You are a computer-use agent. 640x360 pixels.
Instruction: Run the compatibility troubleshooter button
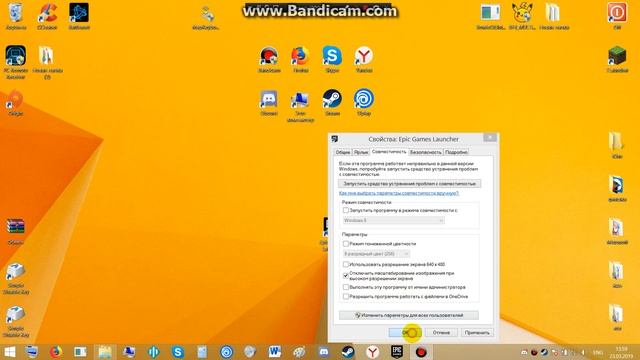(x=409, y=184)
